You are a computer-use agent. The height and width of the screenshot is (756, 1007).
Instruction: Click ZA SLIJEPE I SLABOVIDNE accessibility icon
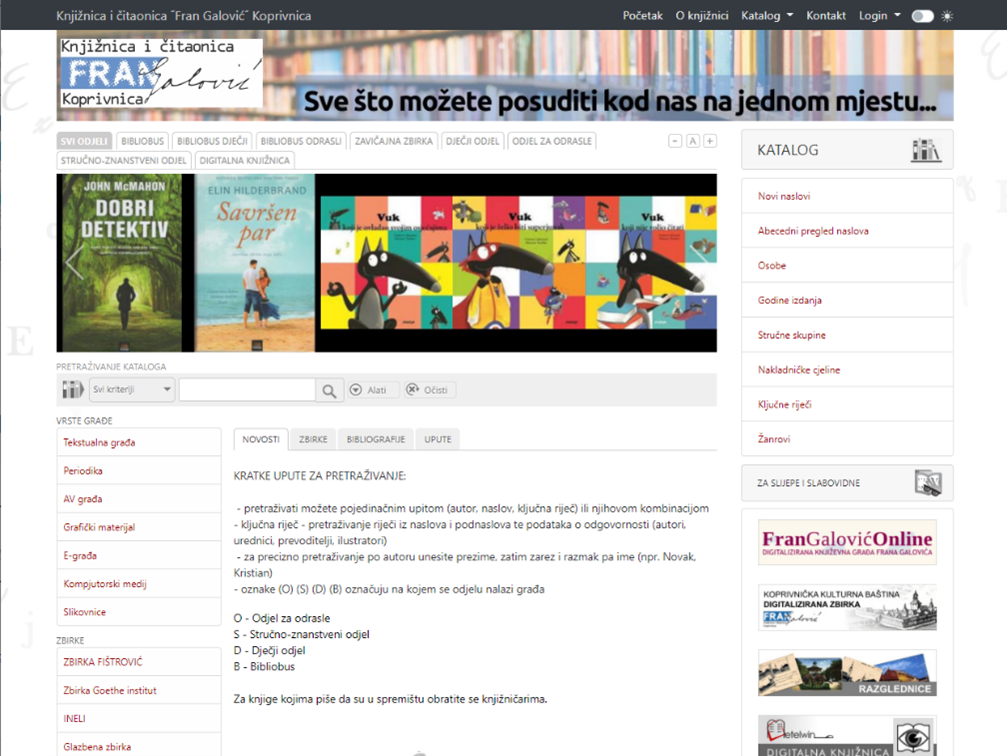pos(928,483)
